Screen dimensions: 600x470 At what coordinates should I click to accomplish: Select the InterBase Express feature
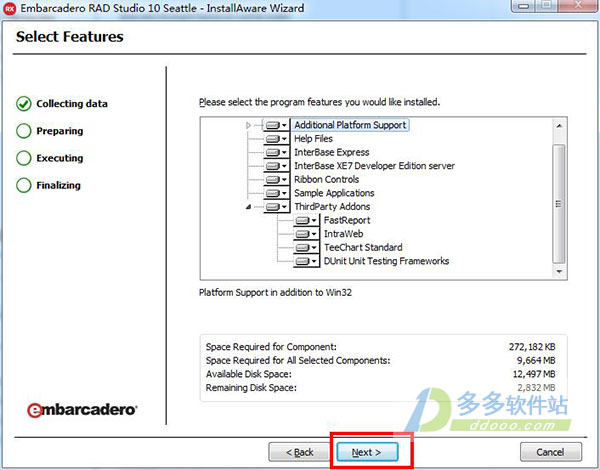pos(331,152)
